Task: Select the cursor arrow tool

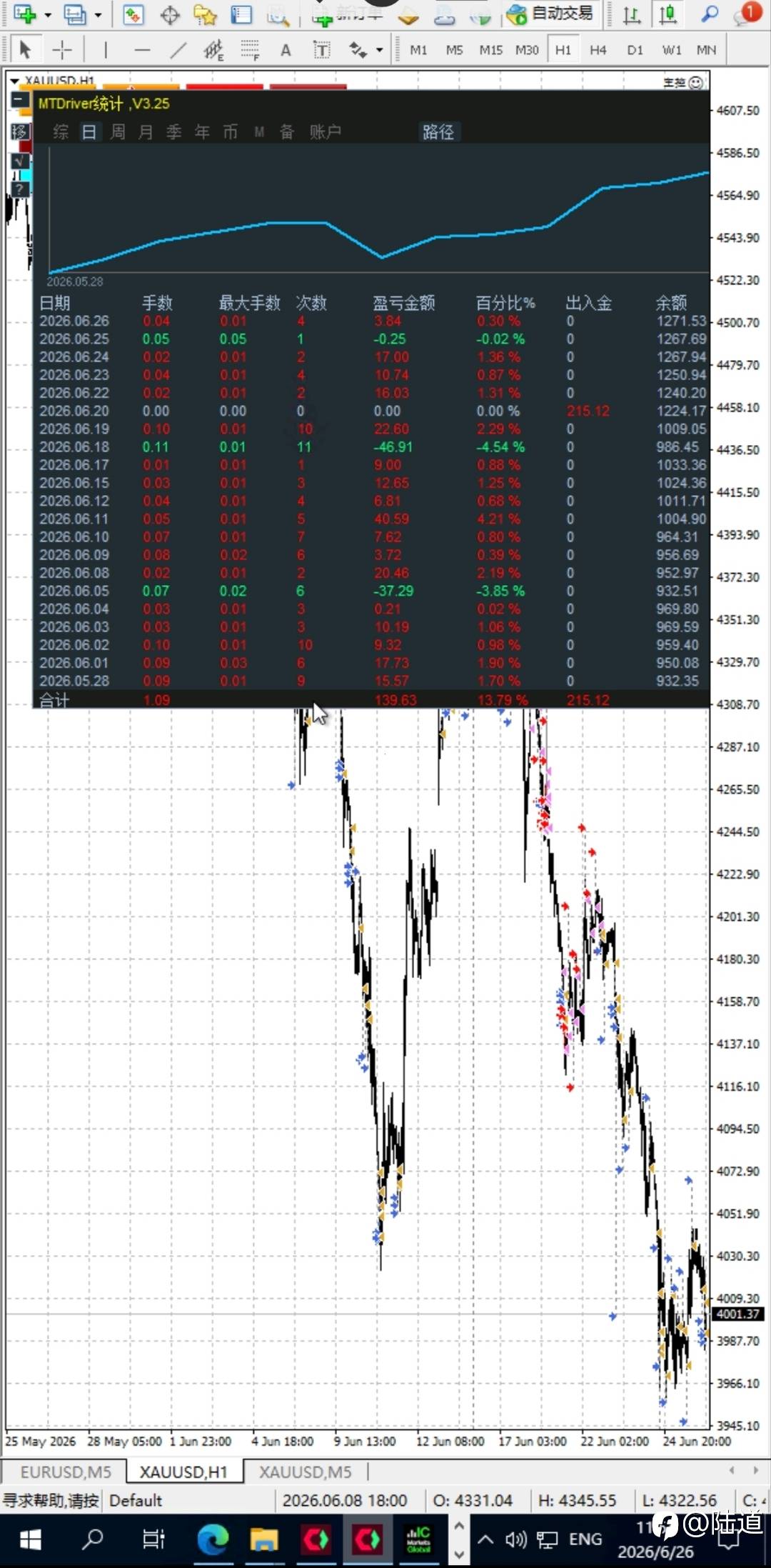Action: pos(25,49)
